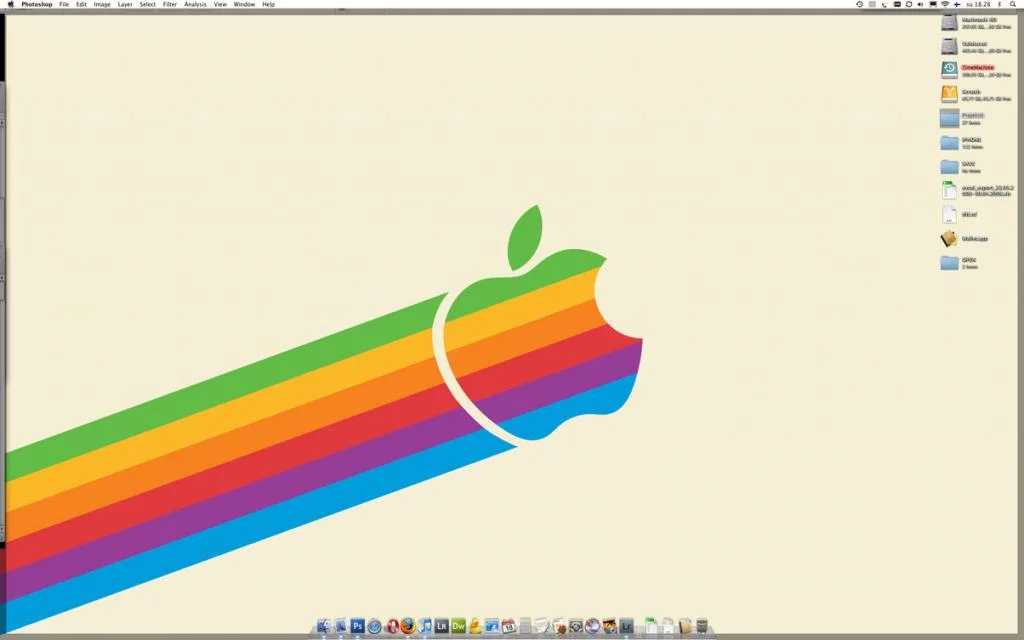Open the Trash in the Dock

(702, 626)
